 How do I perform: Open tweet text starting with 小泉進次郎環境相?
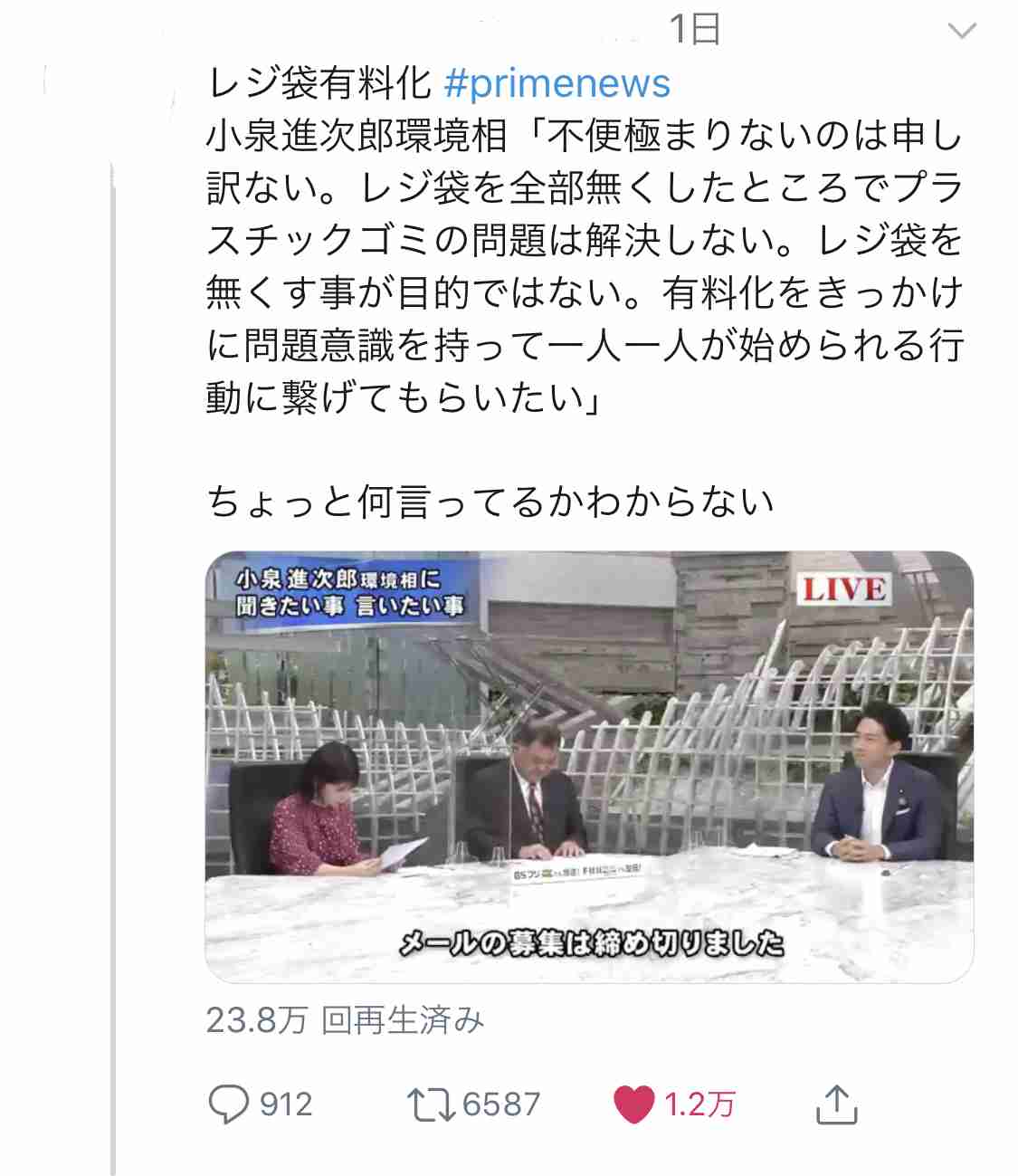point(585,266)
